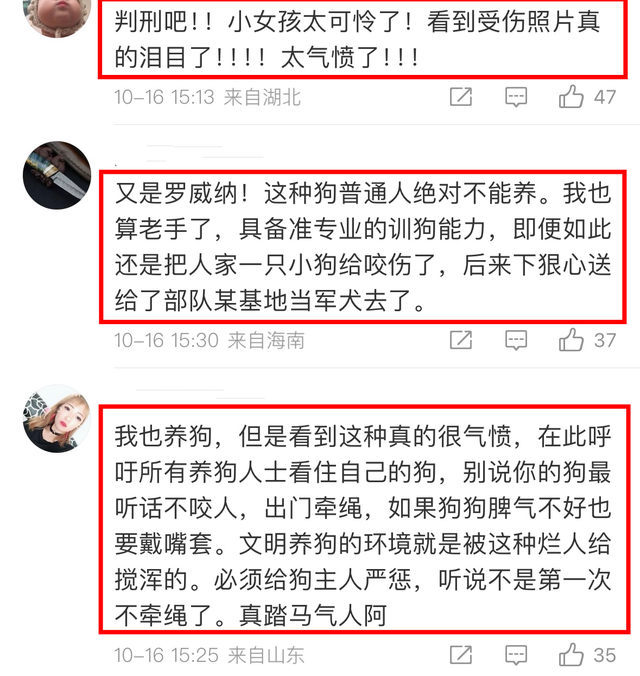
Task: Reply to the 10-16 15:30 comment
Action: click(516, 340)
